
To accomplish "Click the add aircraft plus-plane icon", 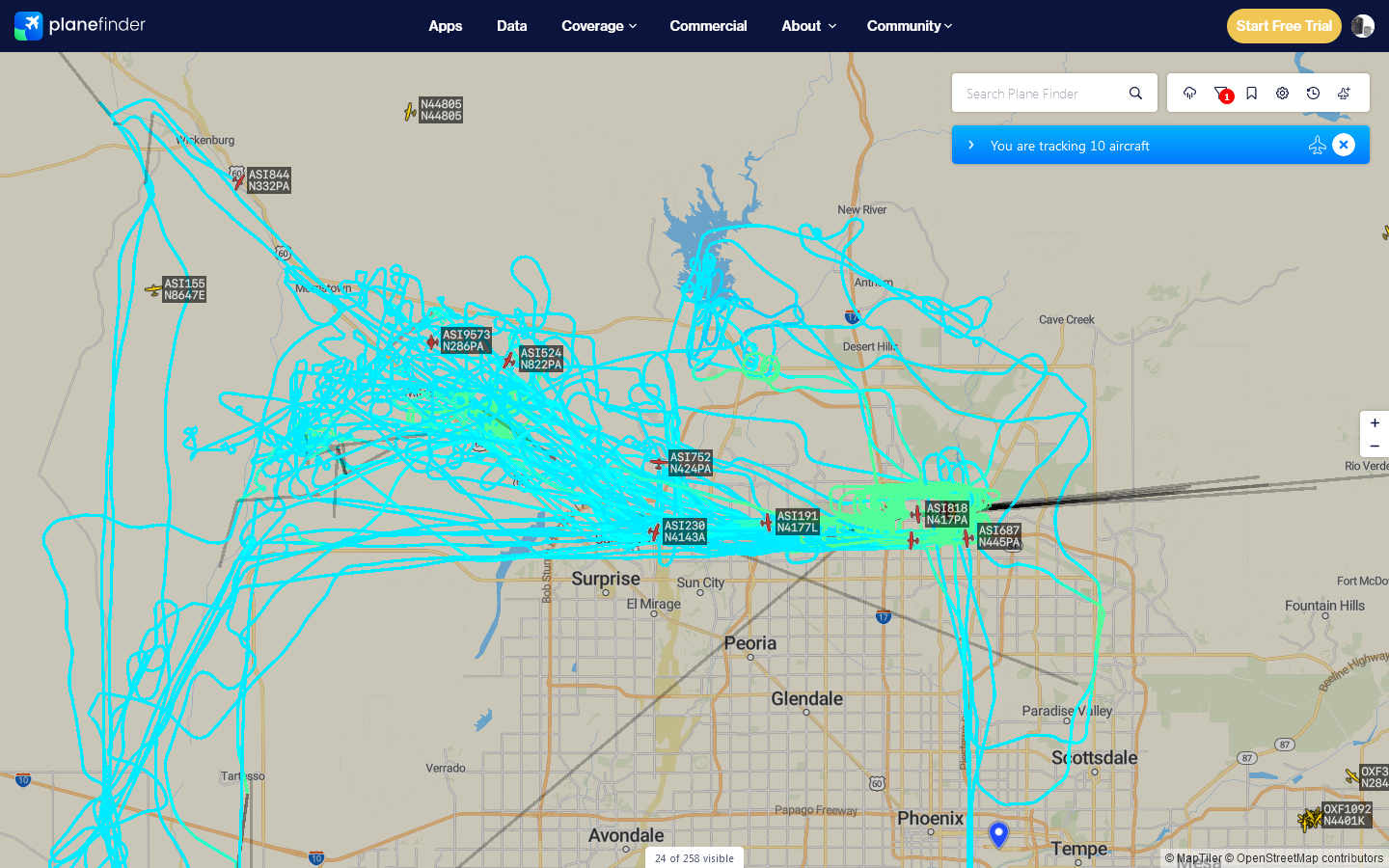I will 1344,94.
